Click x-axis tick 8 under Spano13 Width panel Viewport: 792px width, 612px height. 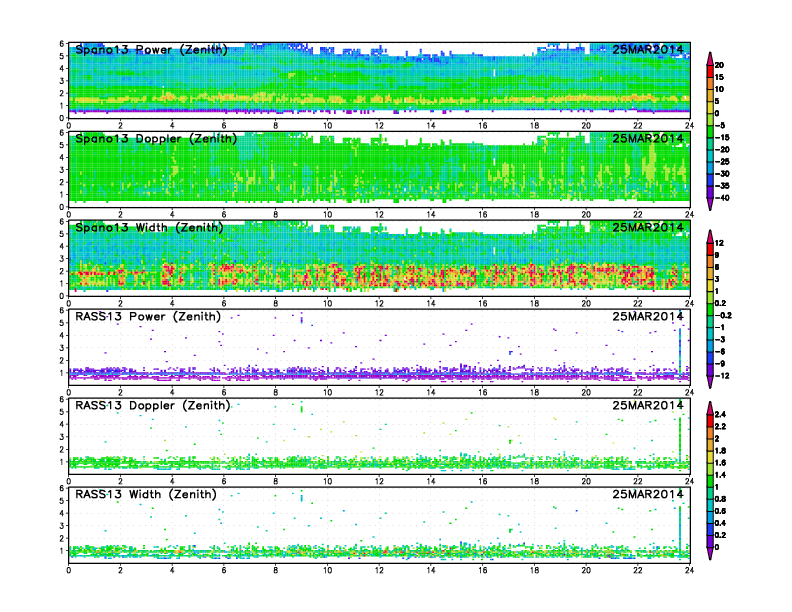(276, 303)
